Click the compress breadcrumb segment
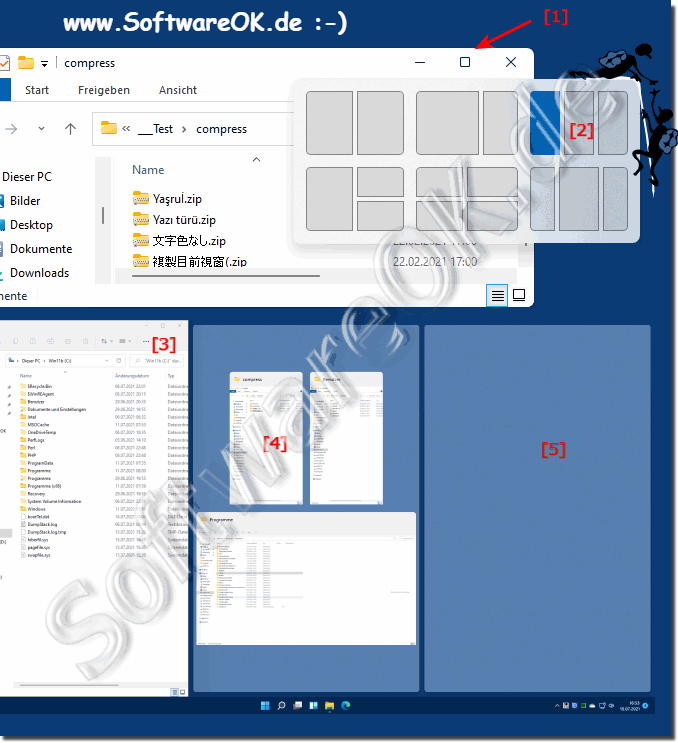This screenshot has width=678, height=743. click(x=221, y=129)
